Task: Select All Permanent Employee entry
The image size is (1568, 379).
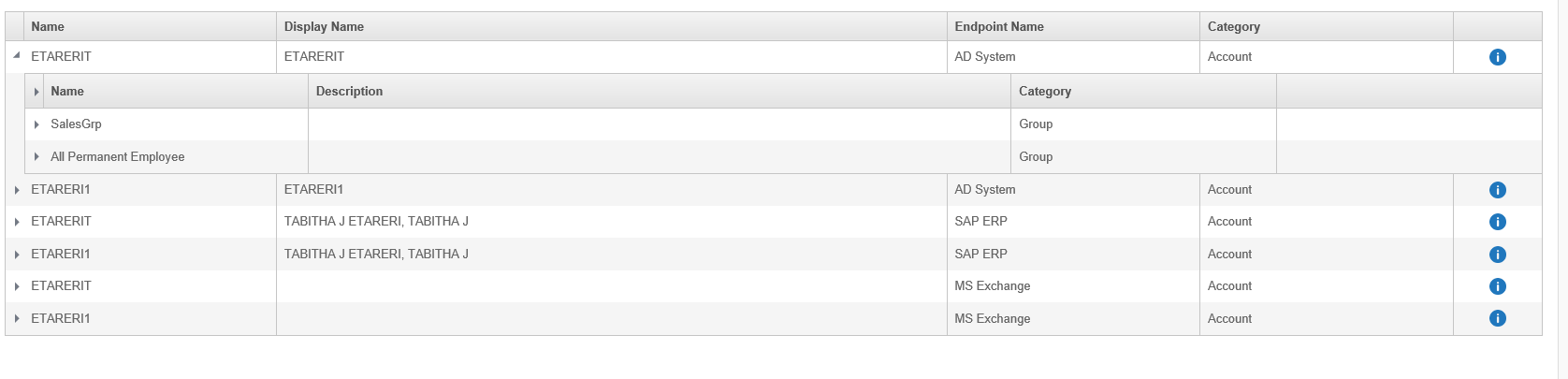Action: (x=117, y=156)
